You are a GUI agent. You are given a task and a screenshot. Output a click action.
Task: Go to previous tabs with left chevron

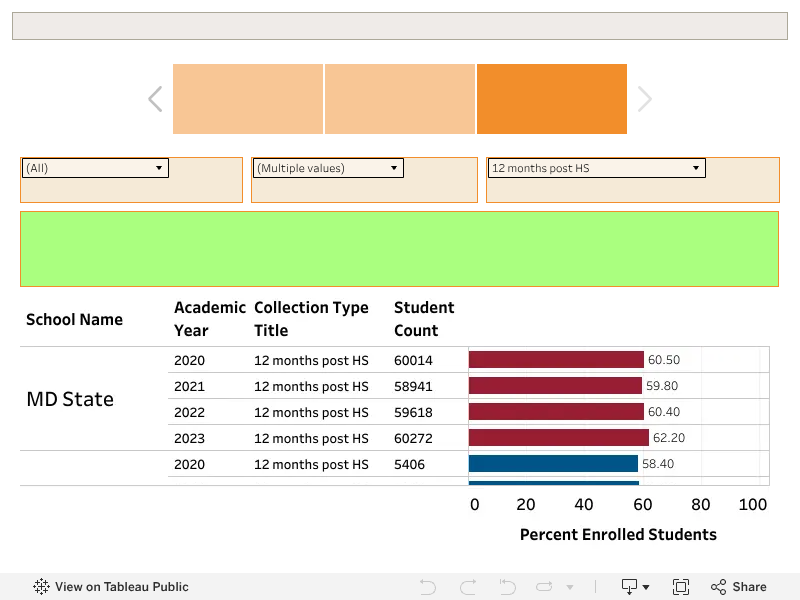click(155, 99)
